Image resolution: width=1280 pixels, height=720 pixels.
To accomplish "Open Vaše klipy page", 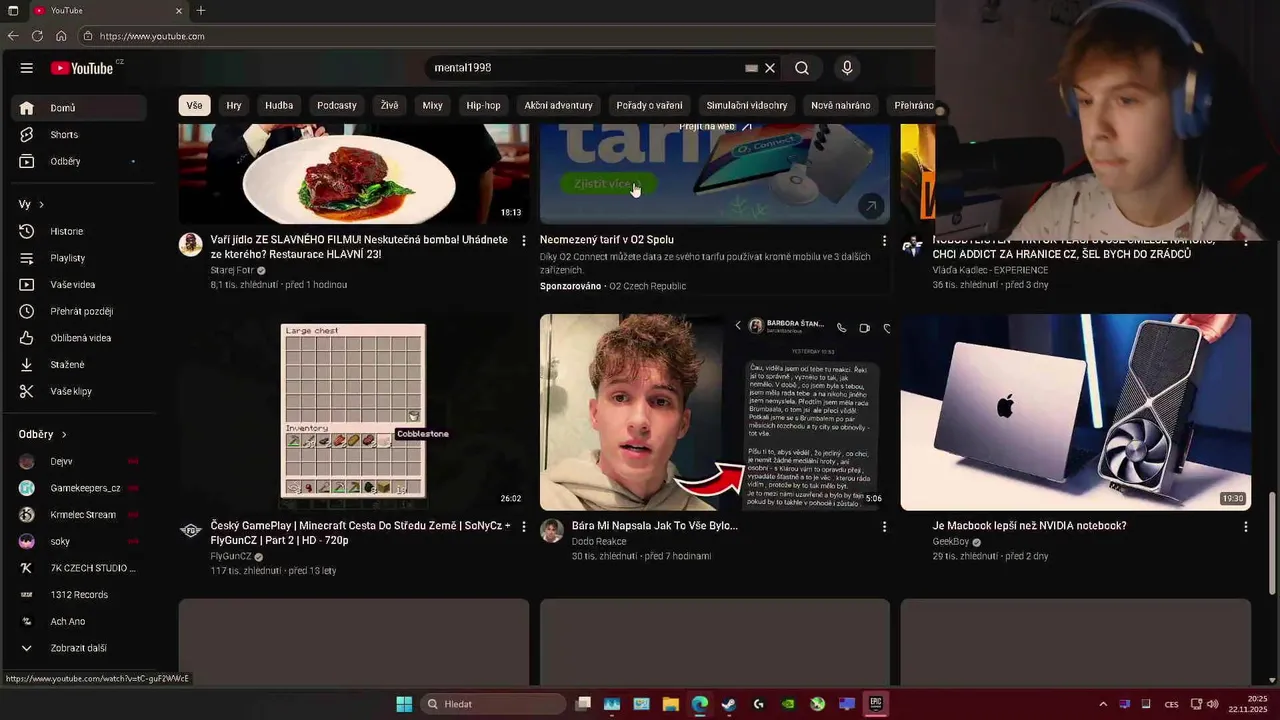I will pos(80,391).
